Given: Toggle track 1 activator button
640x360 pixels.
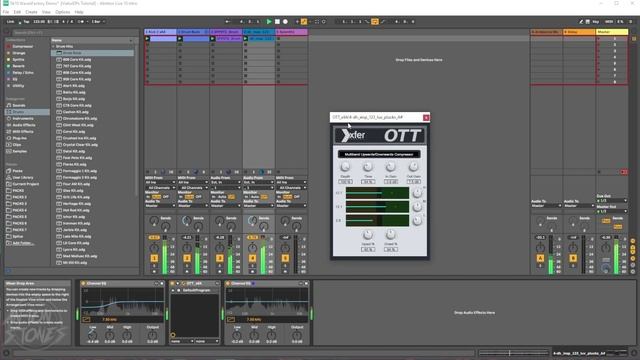Looking at the screenshot, I should click(x=154, y=258).
